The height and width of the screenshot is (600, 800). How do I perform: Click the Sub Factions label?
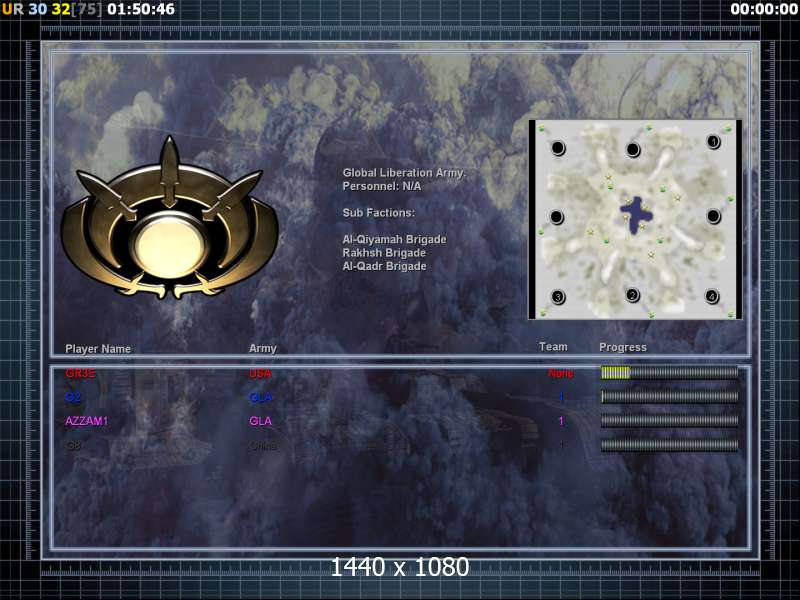coord(379,213)
